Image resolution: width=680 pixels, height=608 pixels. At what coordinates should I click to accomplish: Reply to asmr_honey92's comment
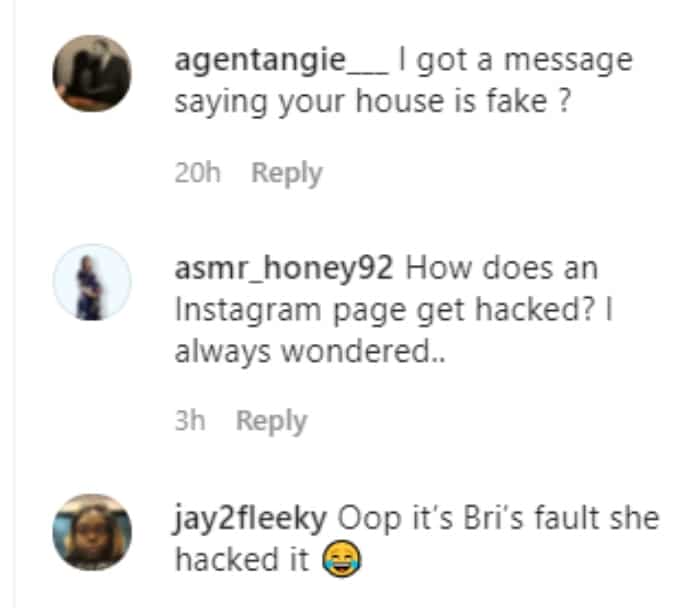tap(271, 422)
